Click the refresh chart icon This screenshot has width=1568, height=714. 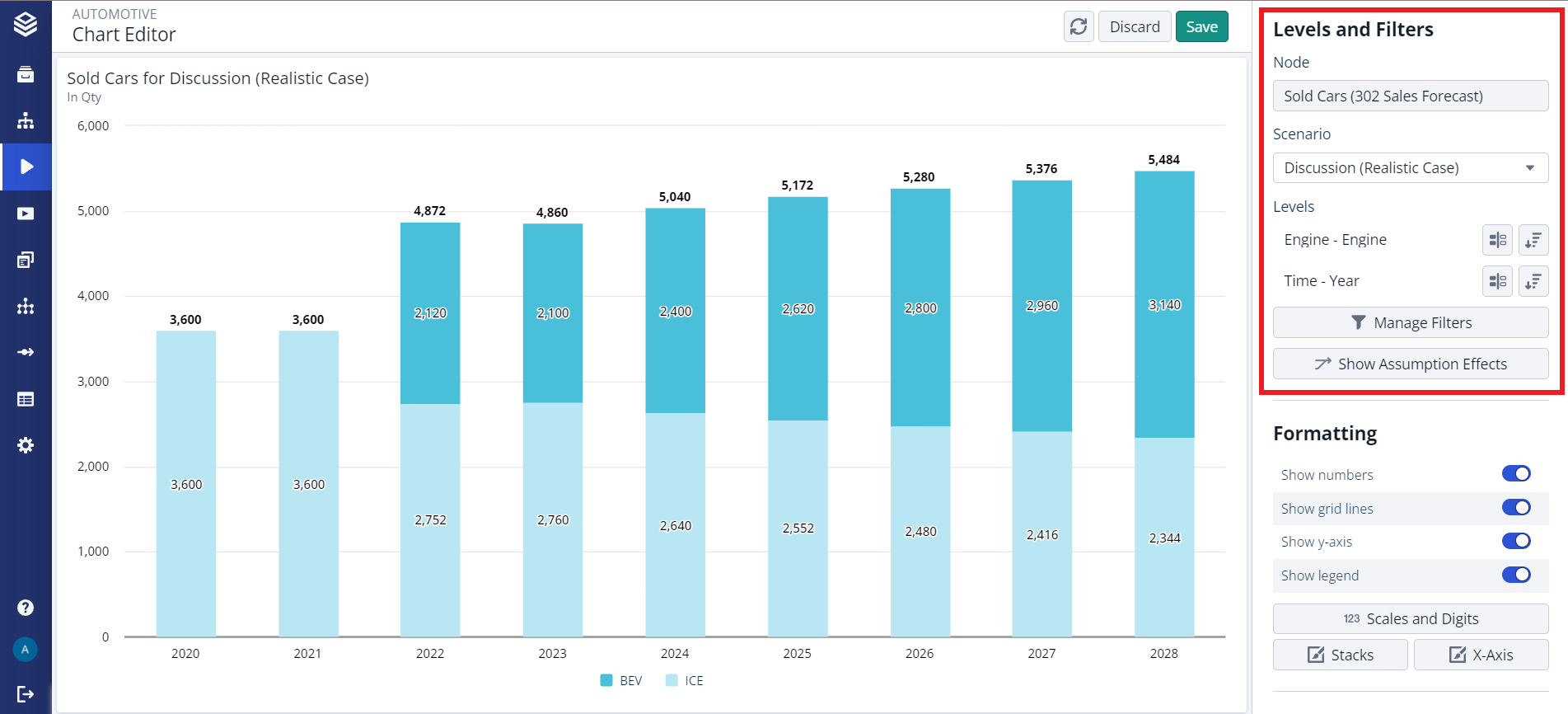pos(1078,27)
